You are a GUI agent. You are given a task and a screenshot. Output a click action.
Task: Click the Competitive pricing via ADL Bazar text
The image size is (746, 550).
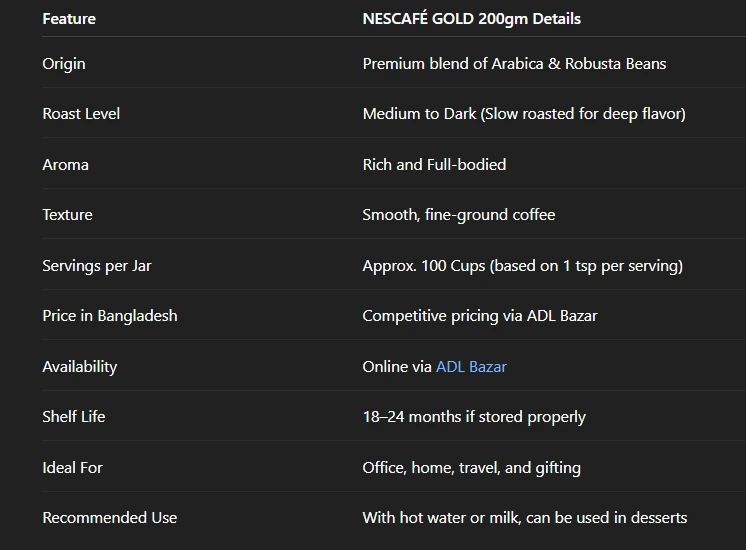(x=479, y=316)
